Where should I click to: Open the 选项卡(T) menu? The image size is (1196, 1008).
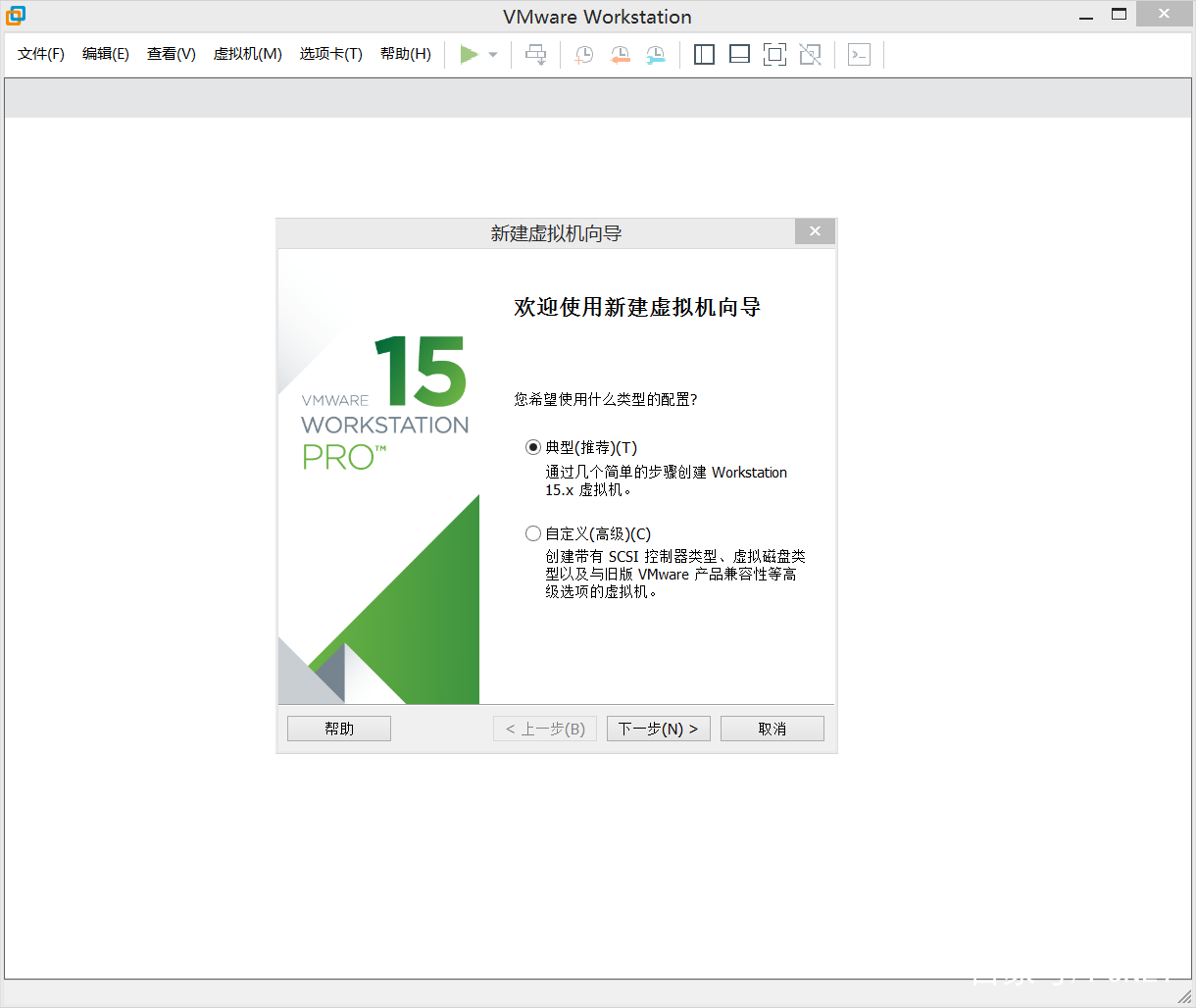[x=331, y=54]
